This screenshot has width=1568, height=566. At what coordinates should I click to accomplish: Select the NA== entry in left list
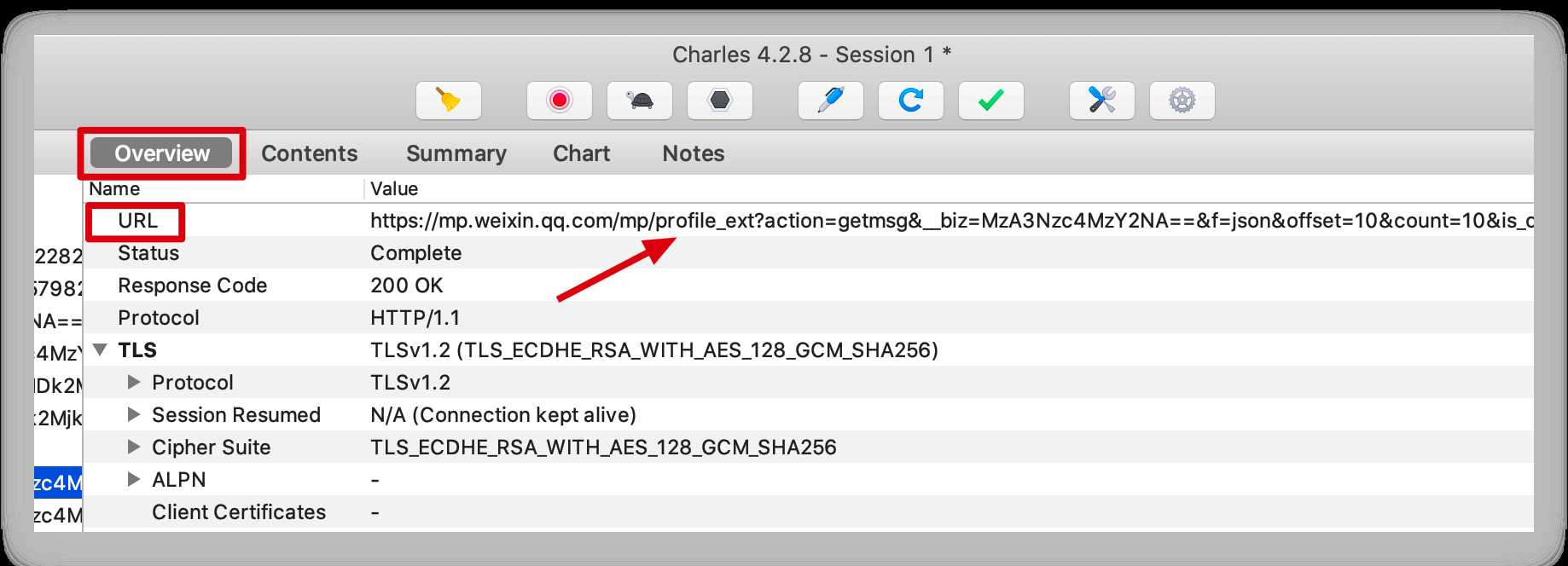[x=58, y=321]
